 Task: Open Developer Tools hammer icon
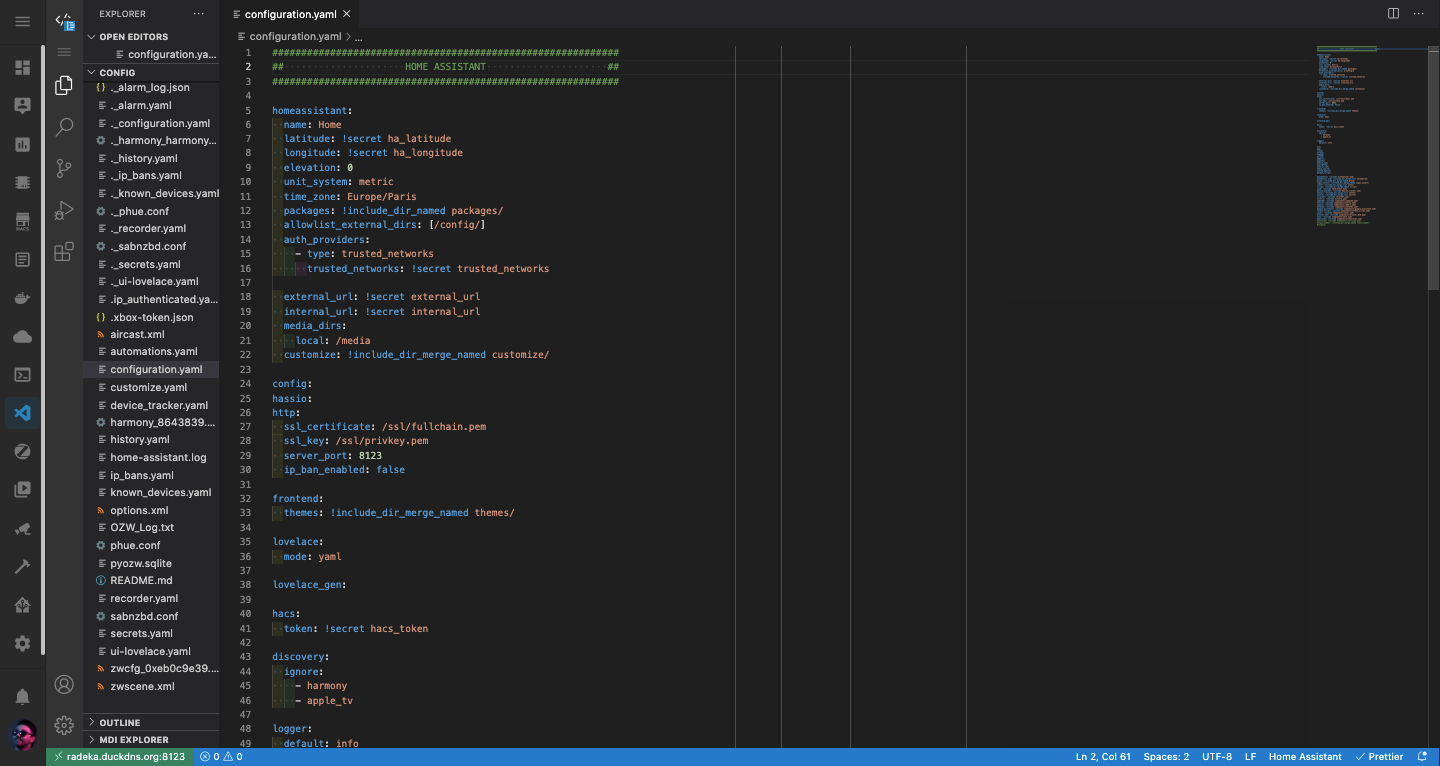[22, 567]
